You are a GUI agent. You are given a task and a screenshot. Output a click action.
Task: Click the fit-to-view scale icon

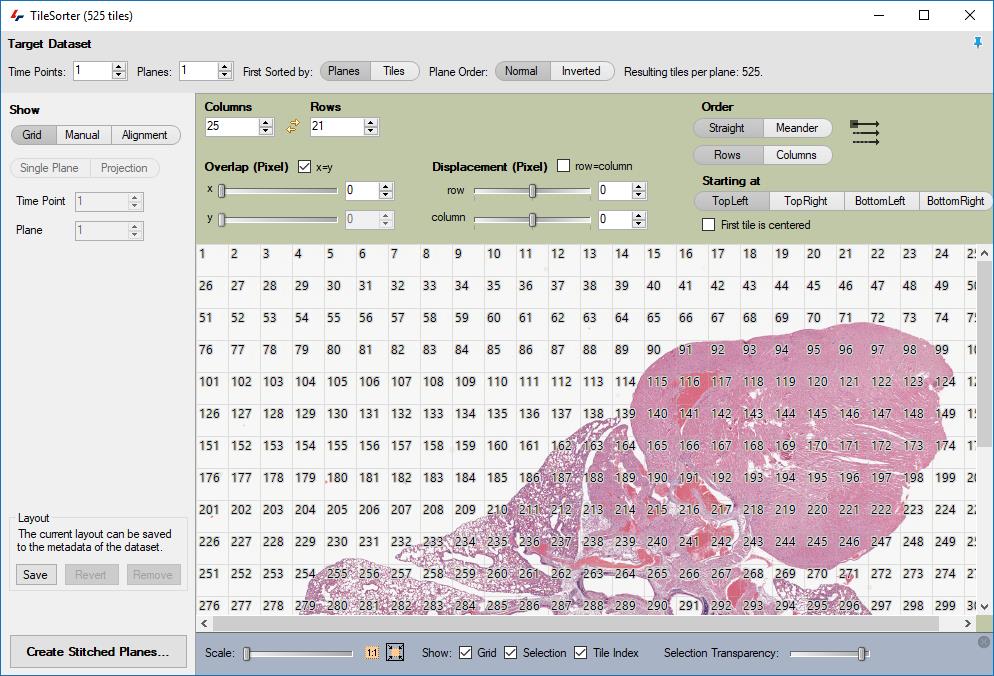click(395, 653)
